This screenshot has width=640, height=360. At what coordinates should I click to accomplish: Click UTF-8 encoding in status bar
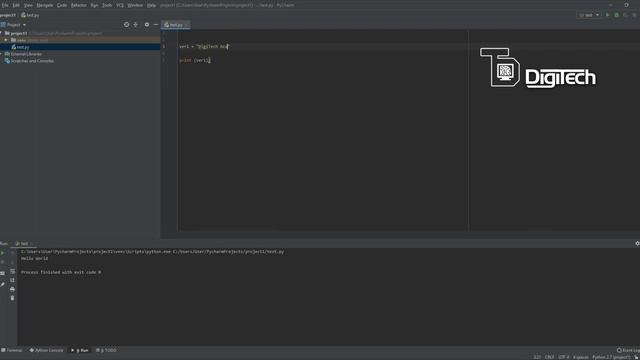(564, 357)
